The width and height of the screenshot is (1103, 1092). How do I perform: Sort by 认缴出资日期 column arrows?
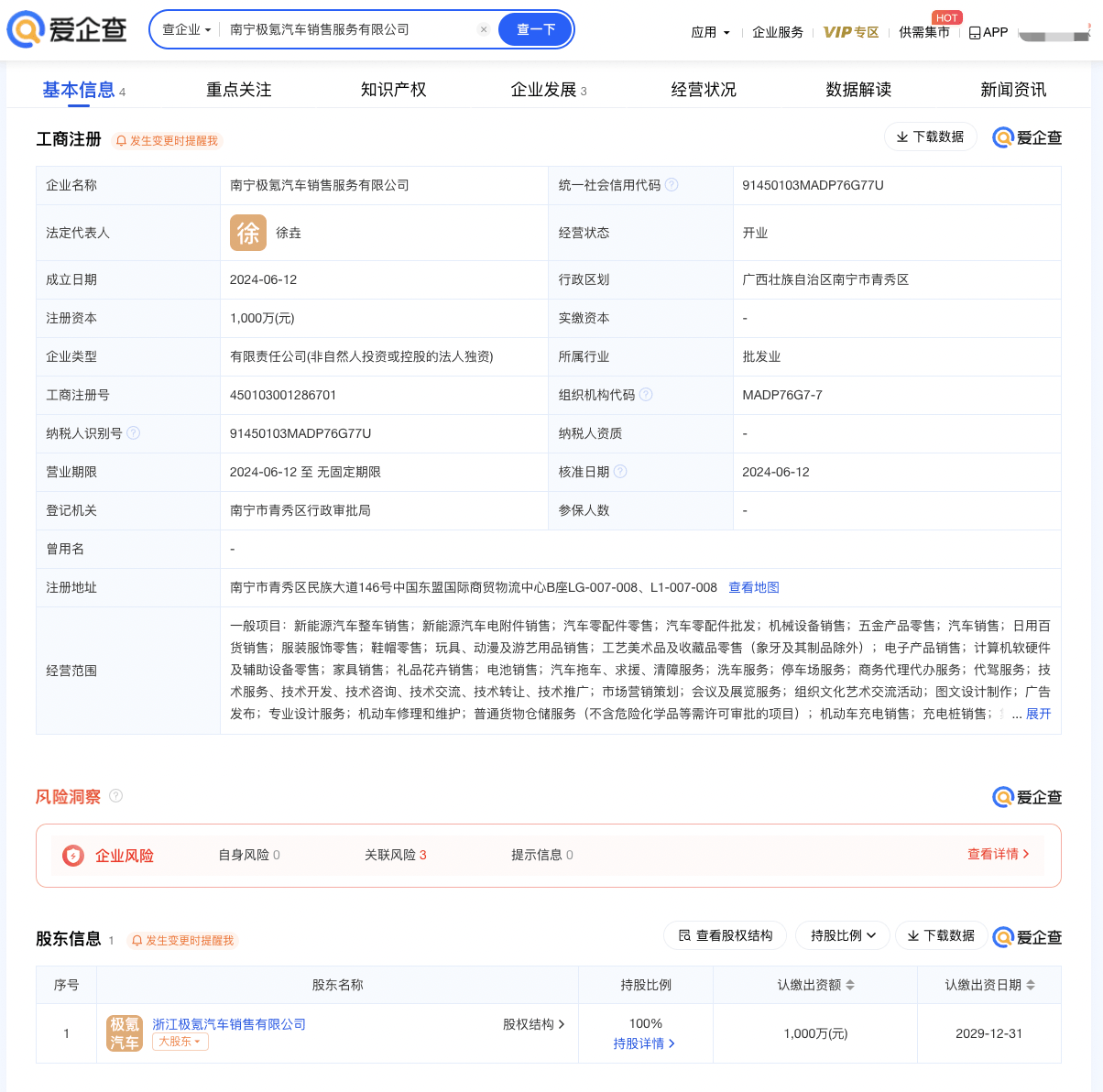pos(1031,985)
